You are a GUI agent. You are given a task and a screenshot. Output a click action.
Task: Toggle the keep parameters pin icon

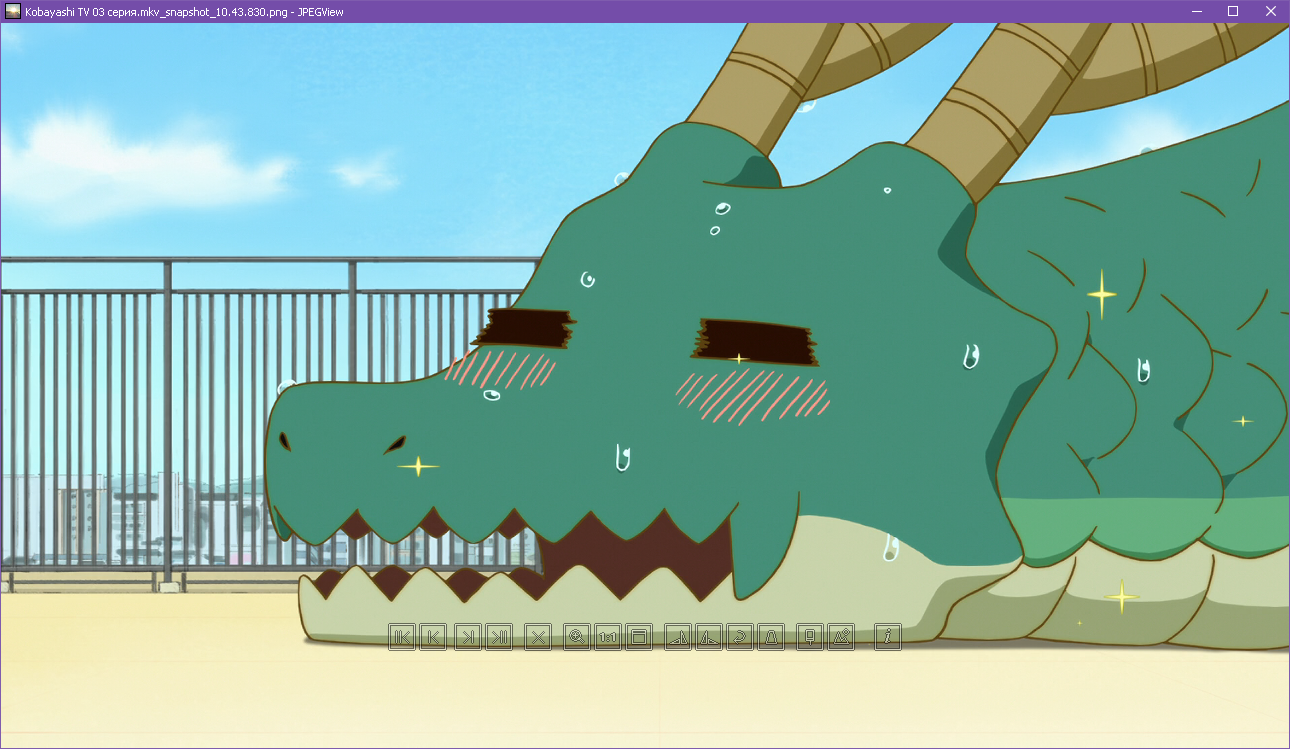pyautogui.click(x=810, y=637)
